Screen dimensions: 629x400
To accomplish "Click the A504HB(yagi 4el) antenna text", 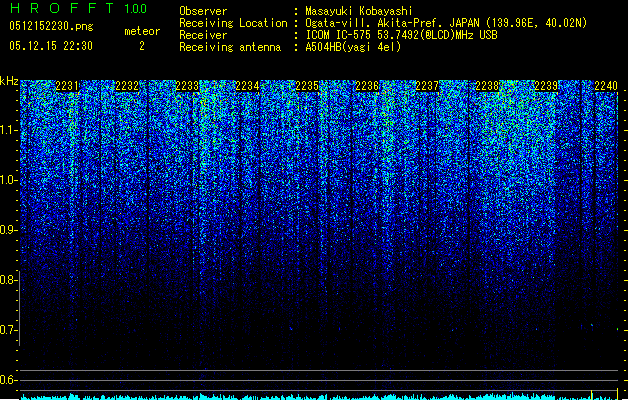I will pos(353,47).
